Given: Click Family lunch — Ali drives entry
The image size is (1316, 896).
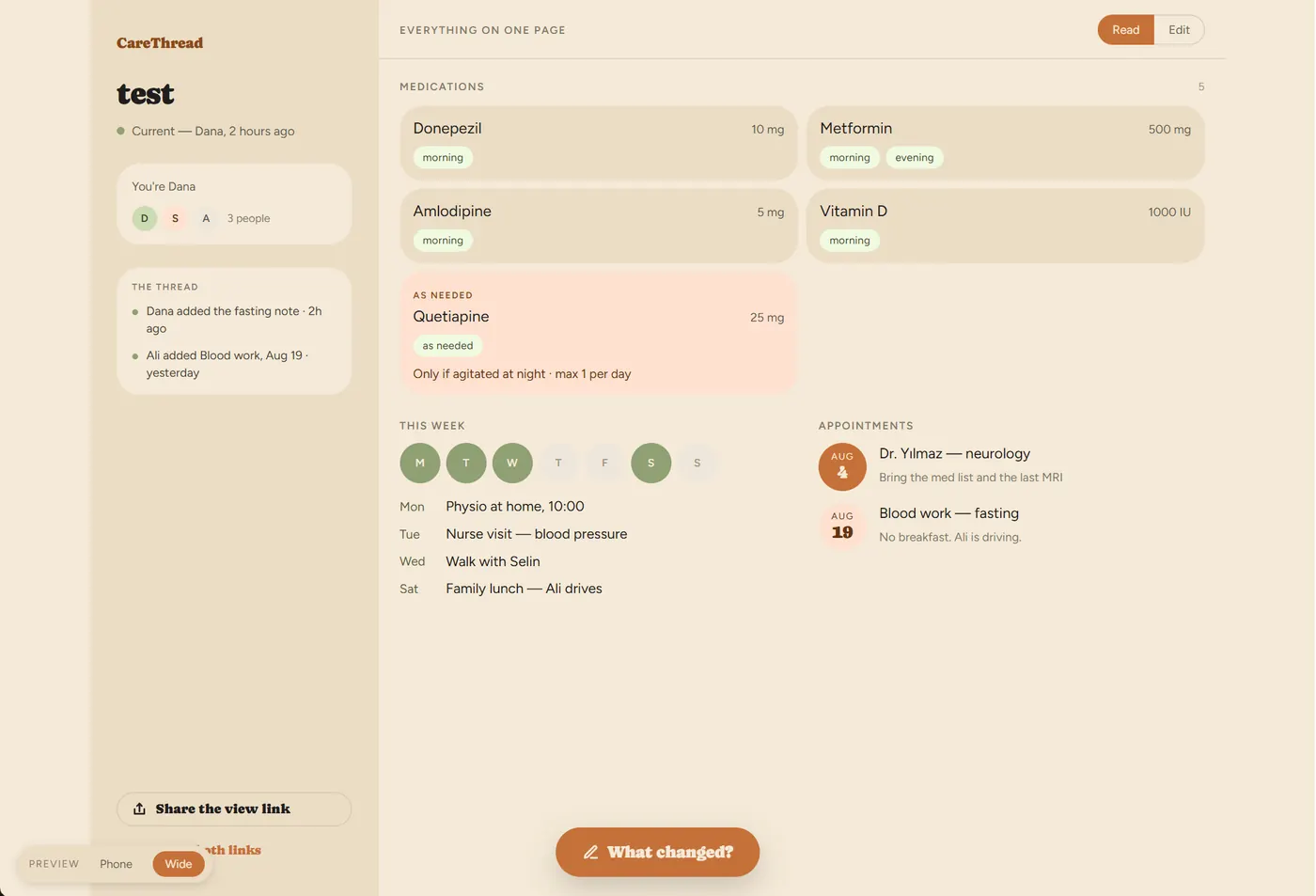Looking at the screenshot, I should point(524,589).
